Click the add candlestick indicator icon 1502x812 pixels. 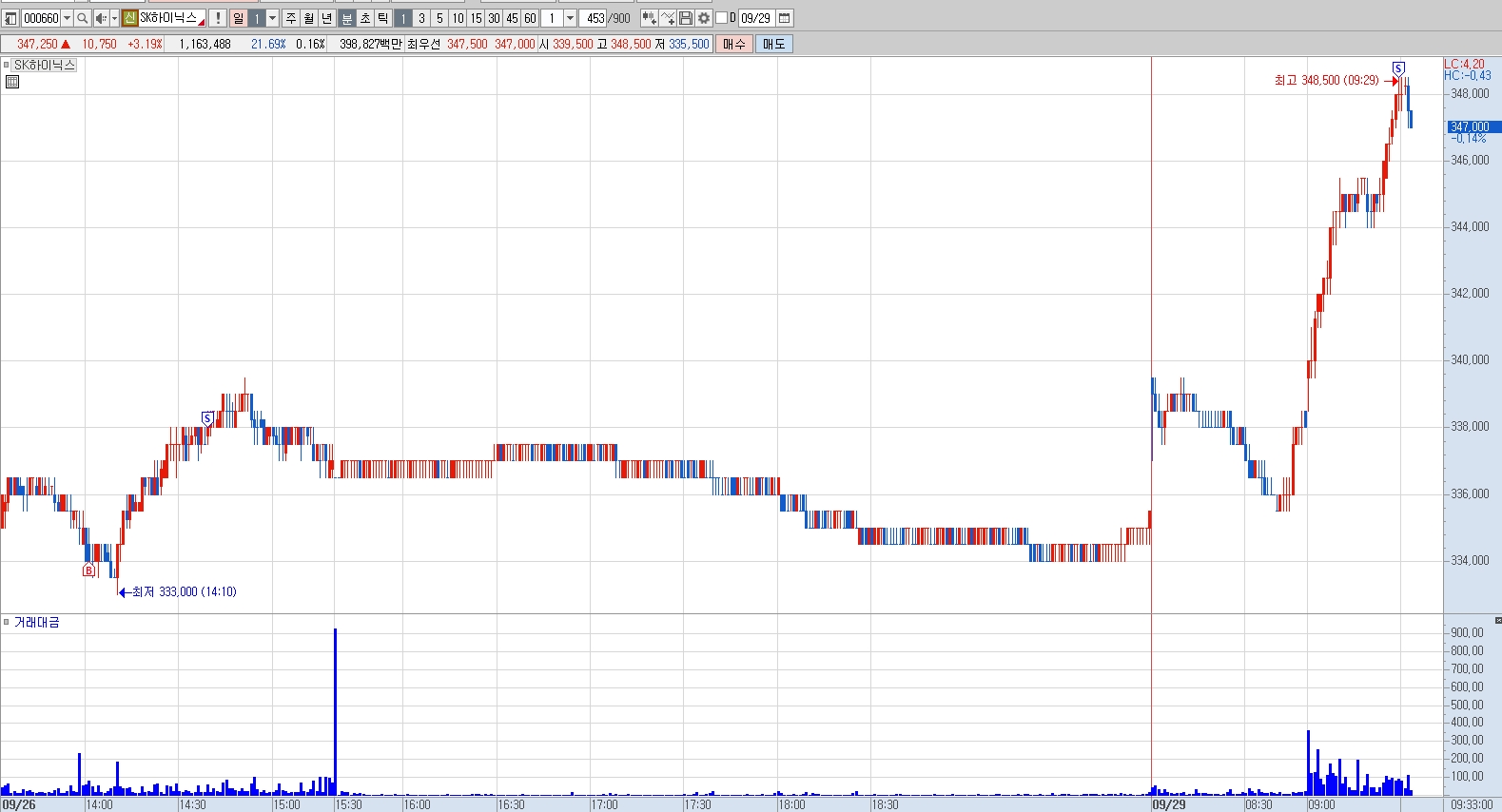(650, 18)
